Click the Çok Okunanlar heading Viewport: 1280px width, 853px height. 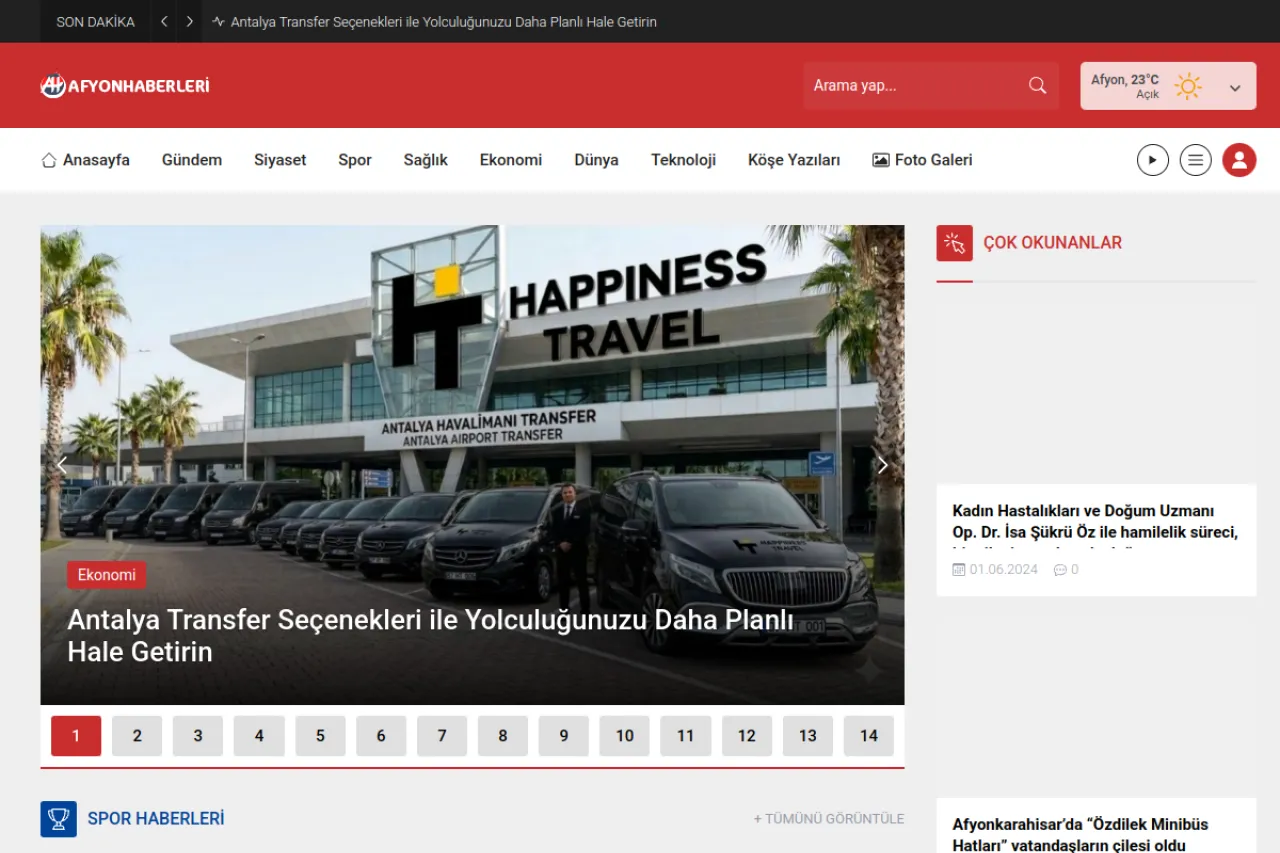pos(1053,243)
